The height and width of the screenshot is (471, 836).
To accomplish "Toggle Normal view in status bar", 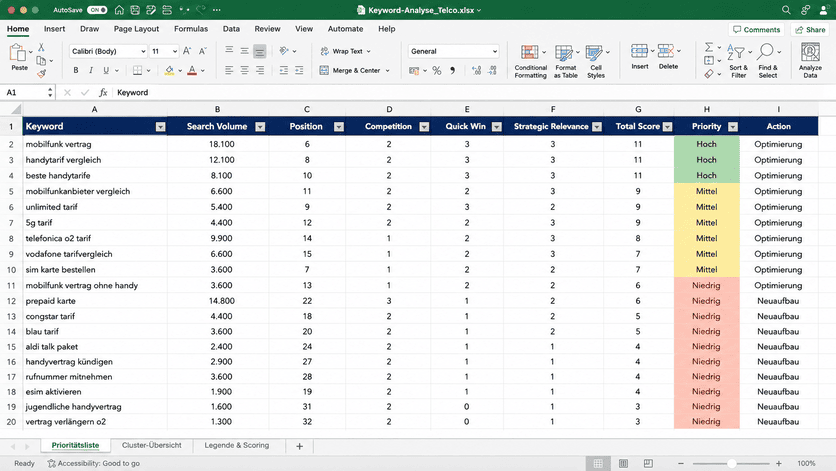I will pos(598,464).
